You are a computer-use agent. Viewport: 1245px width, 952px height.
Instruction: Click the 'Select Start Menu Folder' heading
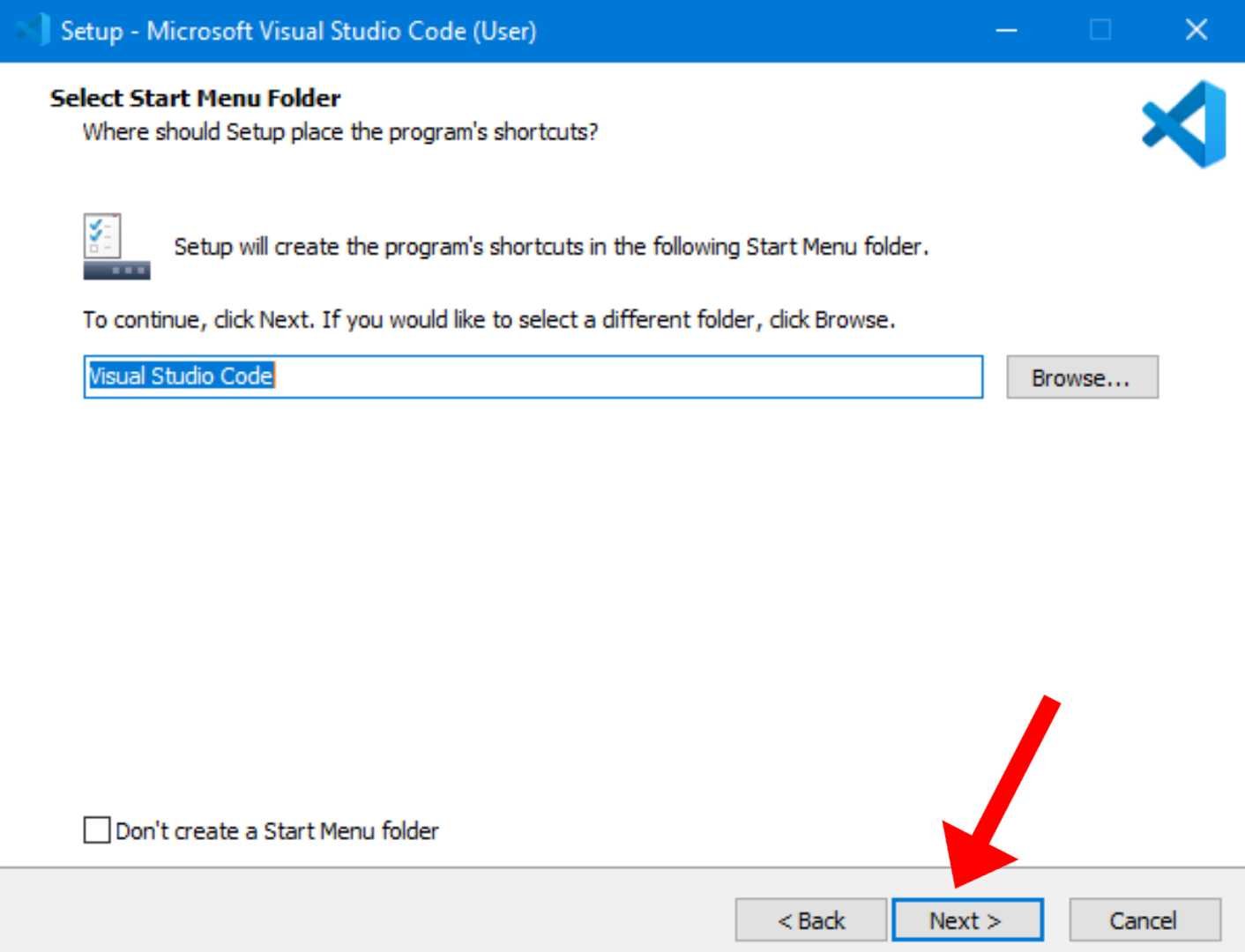(x=195, y=98)
